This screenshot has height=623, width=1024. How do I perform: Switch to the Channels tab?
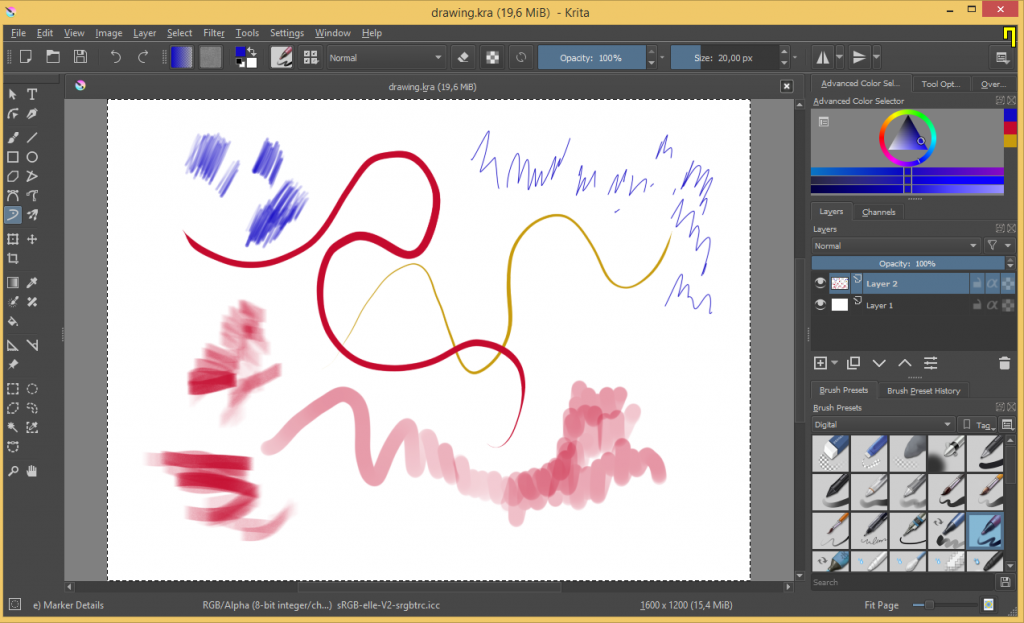(878, 212)
